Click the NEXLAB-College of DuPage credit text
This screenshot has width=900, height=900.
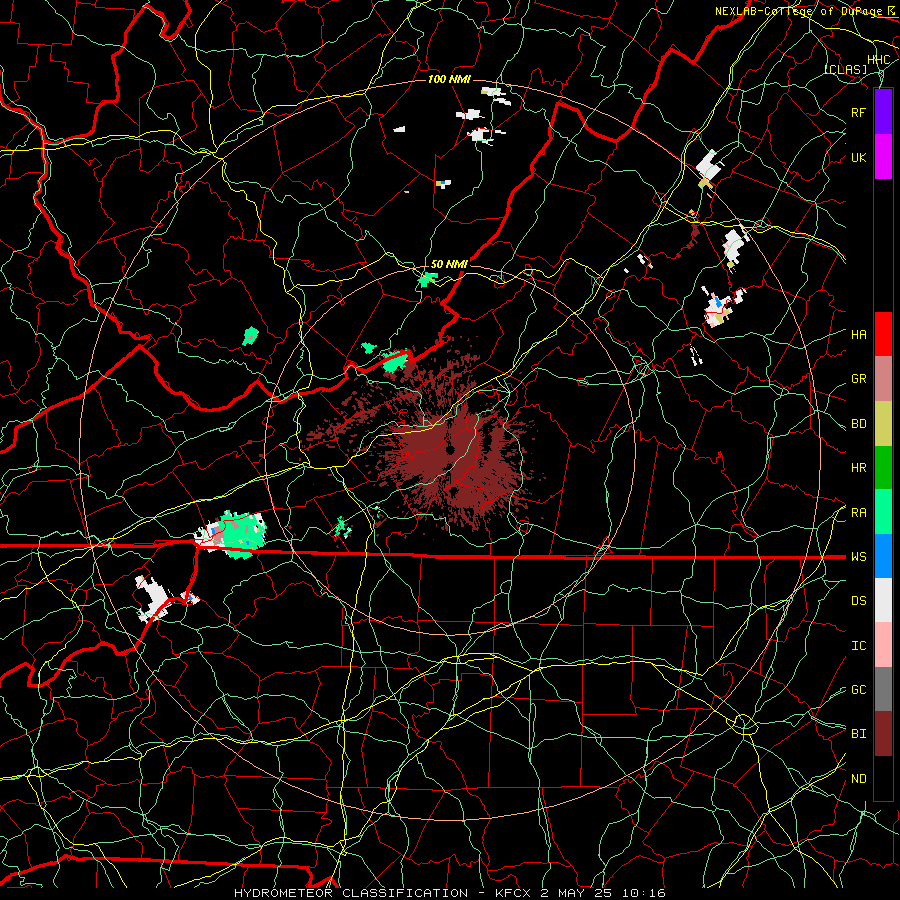(801, 11)
